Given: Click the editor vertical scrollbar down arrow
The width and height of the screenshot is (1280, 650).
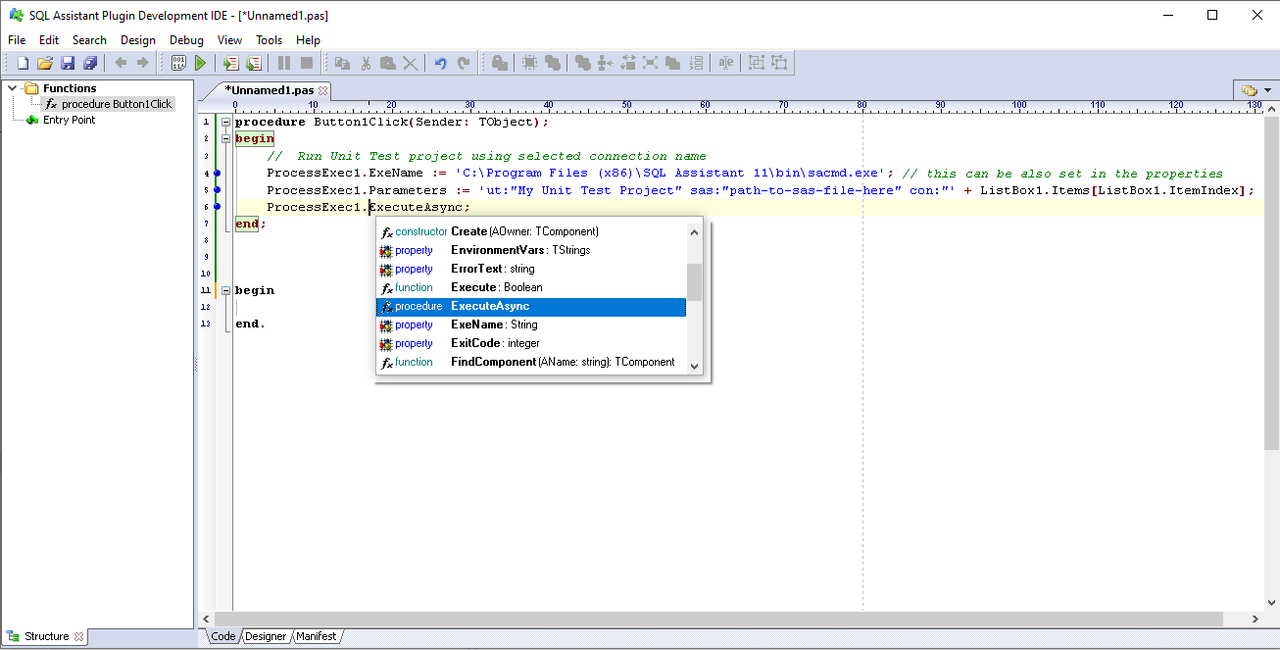Looking at the screenshot, I should [1272, 603].
